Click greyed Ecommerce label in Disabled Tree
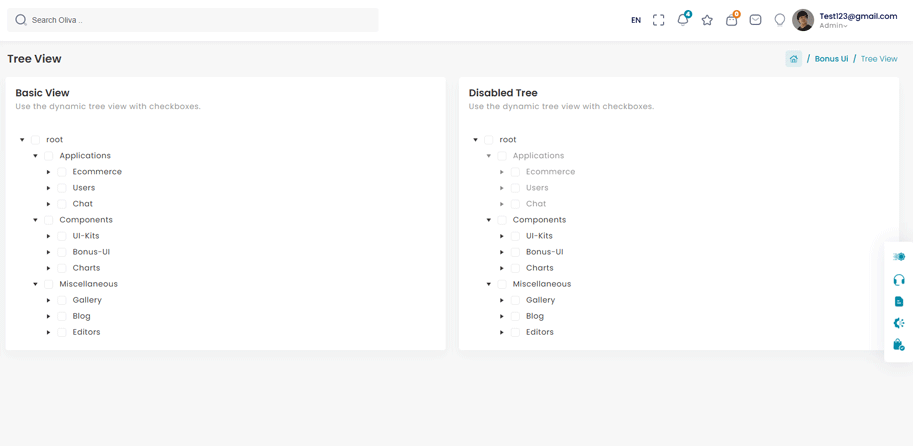The height and width of the screenshot is (446, 913). click(x=551, y=172)
